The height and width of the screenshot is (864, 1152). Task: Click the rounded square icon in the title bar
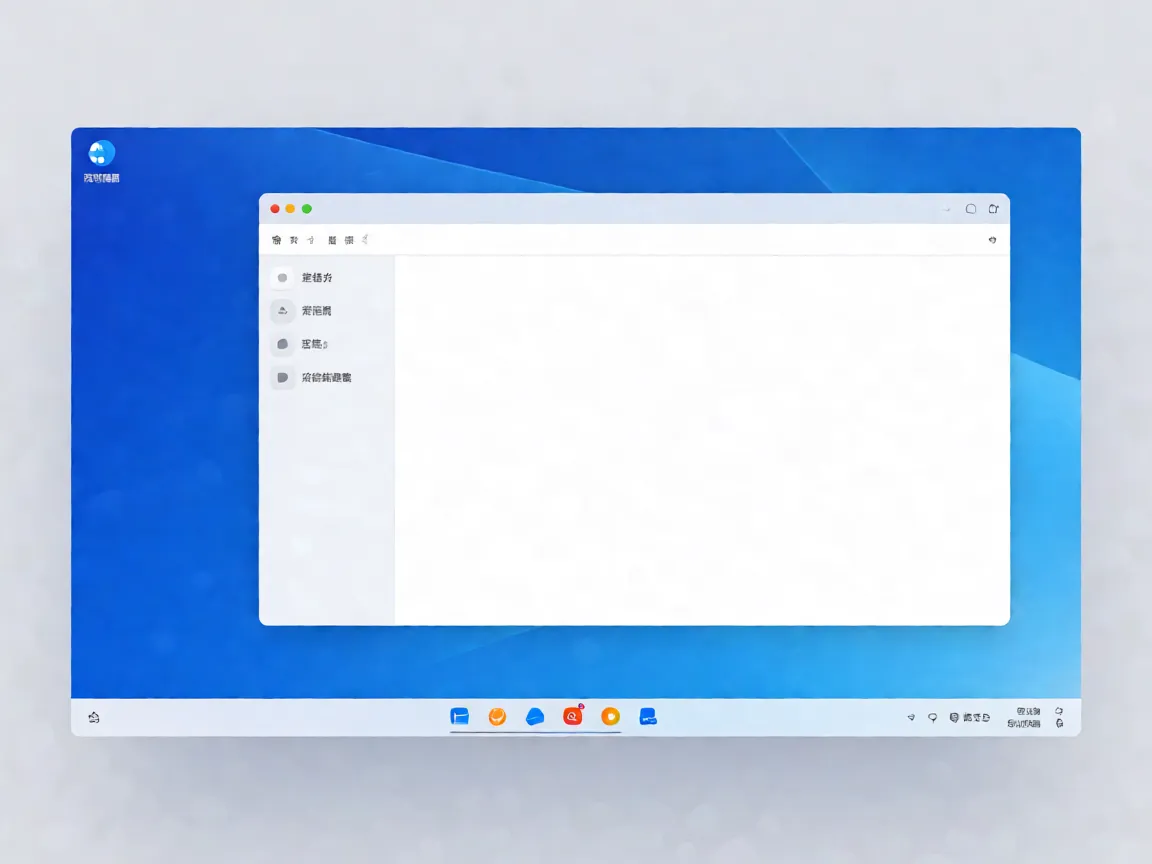pos(971,209)
